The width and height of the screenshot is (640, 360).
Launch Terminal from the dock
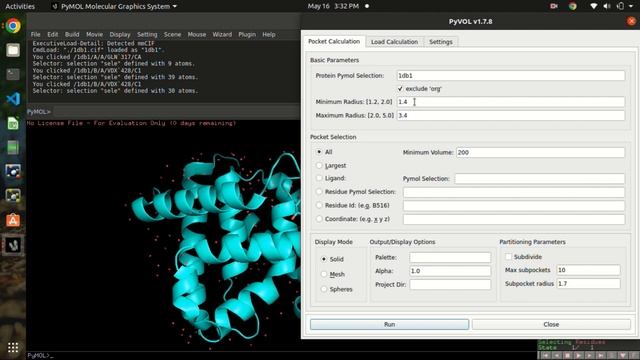pyautogui.click(x=13, y=74)
